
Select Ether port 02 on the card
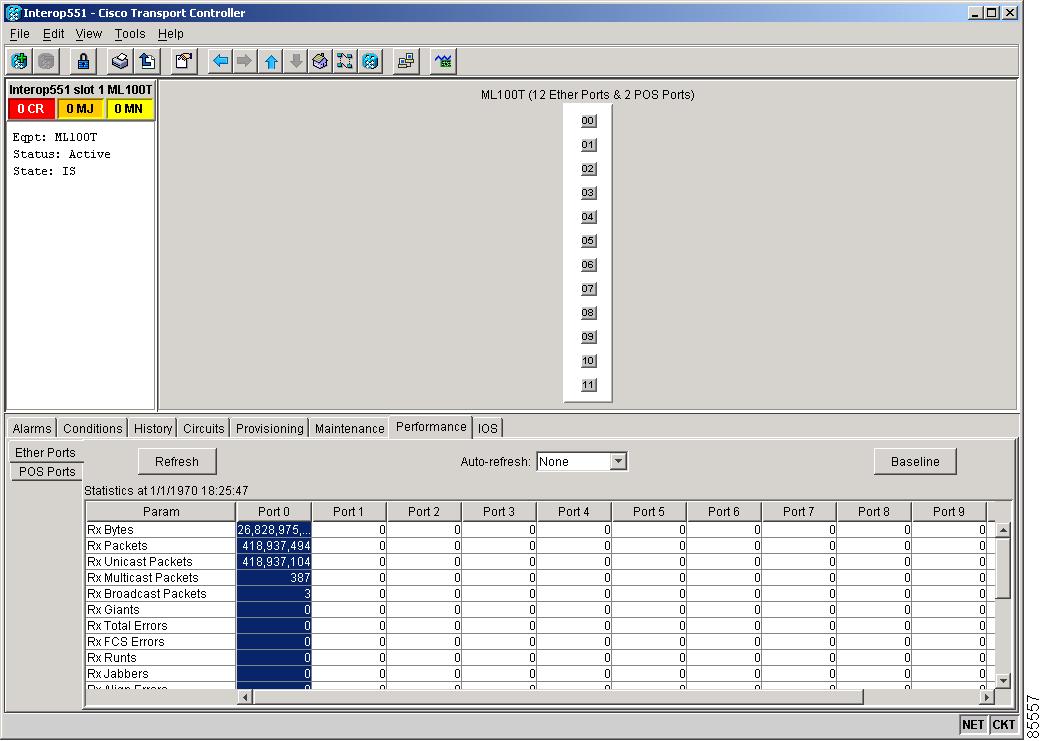(x=588, y=168)
